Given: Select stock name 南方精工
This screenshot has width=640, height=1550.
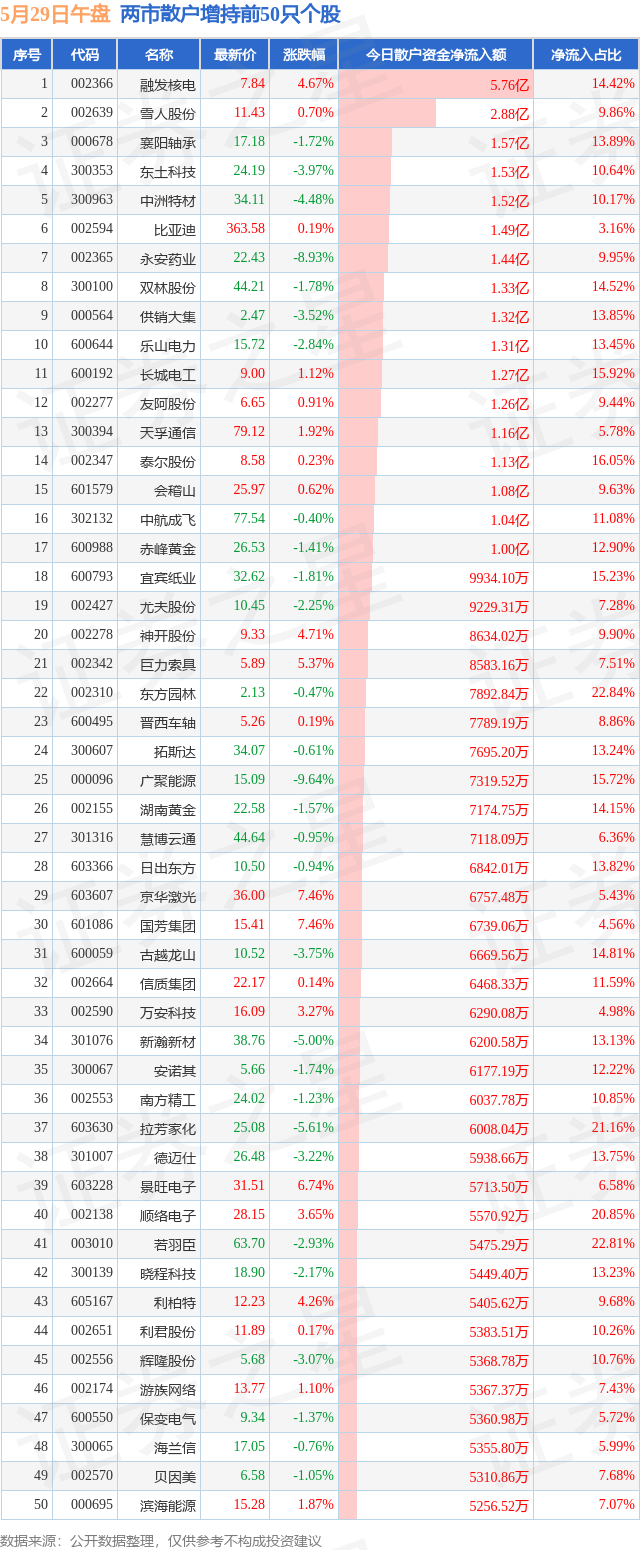Looking at the screenshot, I should [168, 1100].
